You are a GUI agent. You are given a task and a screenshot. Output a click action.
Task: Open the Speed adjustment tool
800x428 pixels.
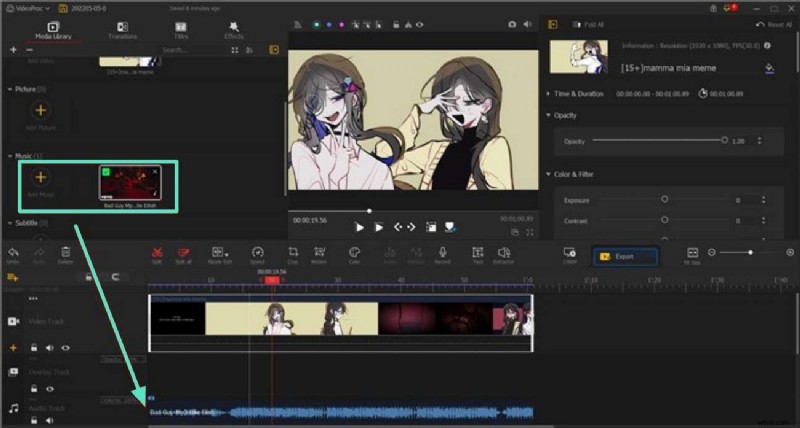click(257, 255)
